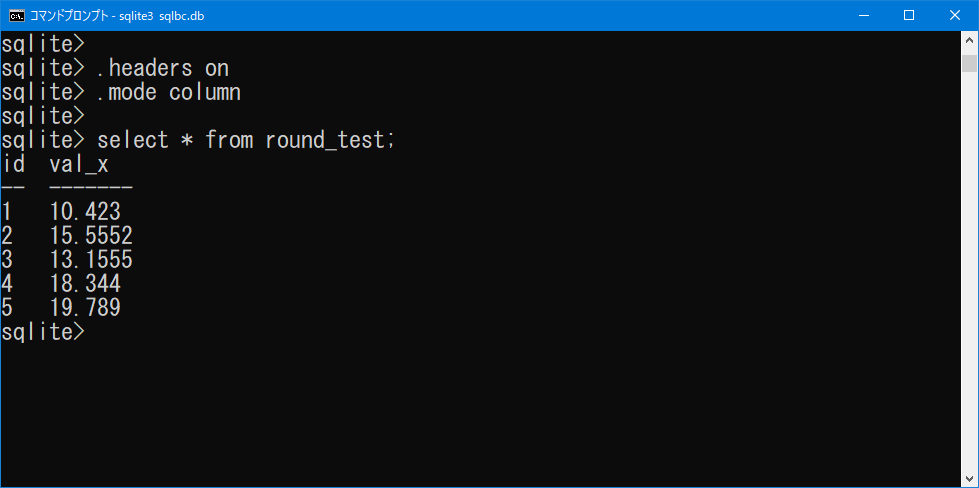Click the value 10.423 in row 1
Viewport: 979px width, 488px height.
pyautogui.click(x=85, y=212)
